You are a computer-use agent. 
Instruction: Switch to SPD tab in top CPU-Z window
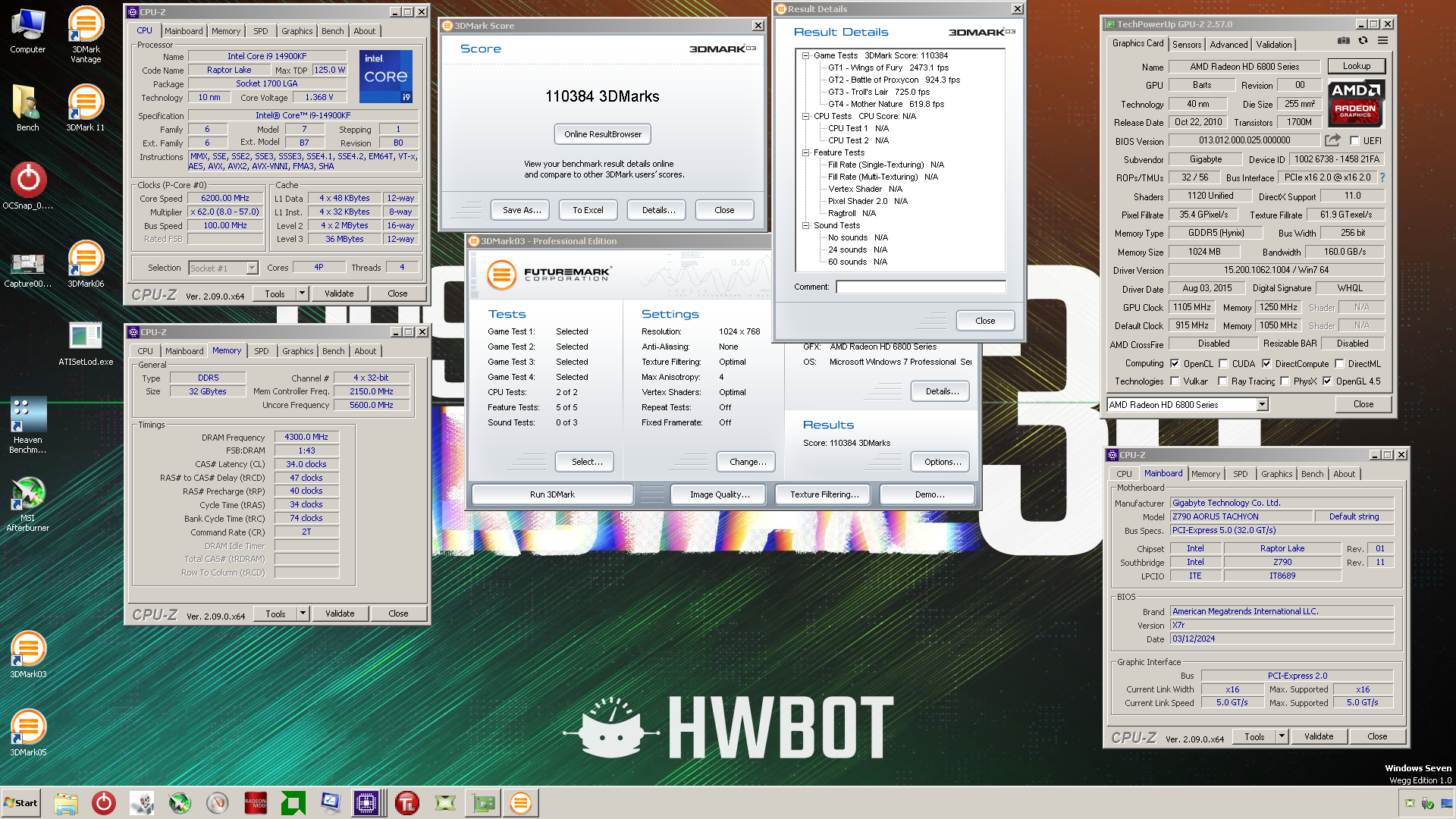(x=261, y=31)
